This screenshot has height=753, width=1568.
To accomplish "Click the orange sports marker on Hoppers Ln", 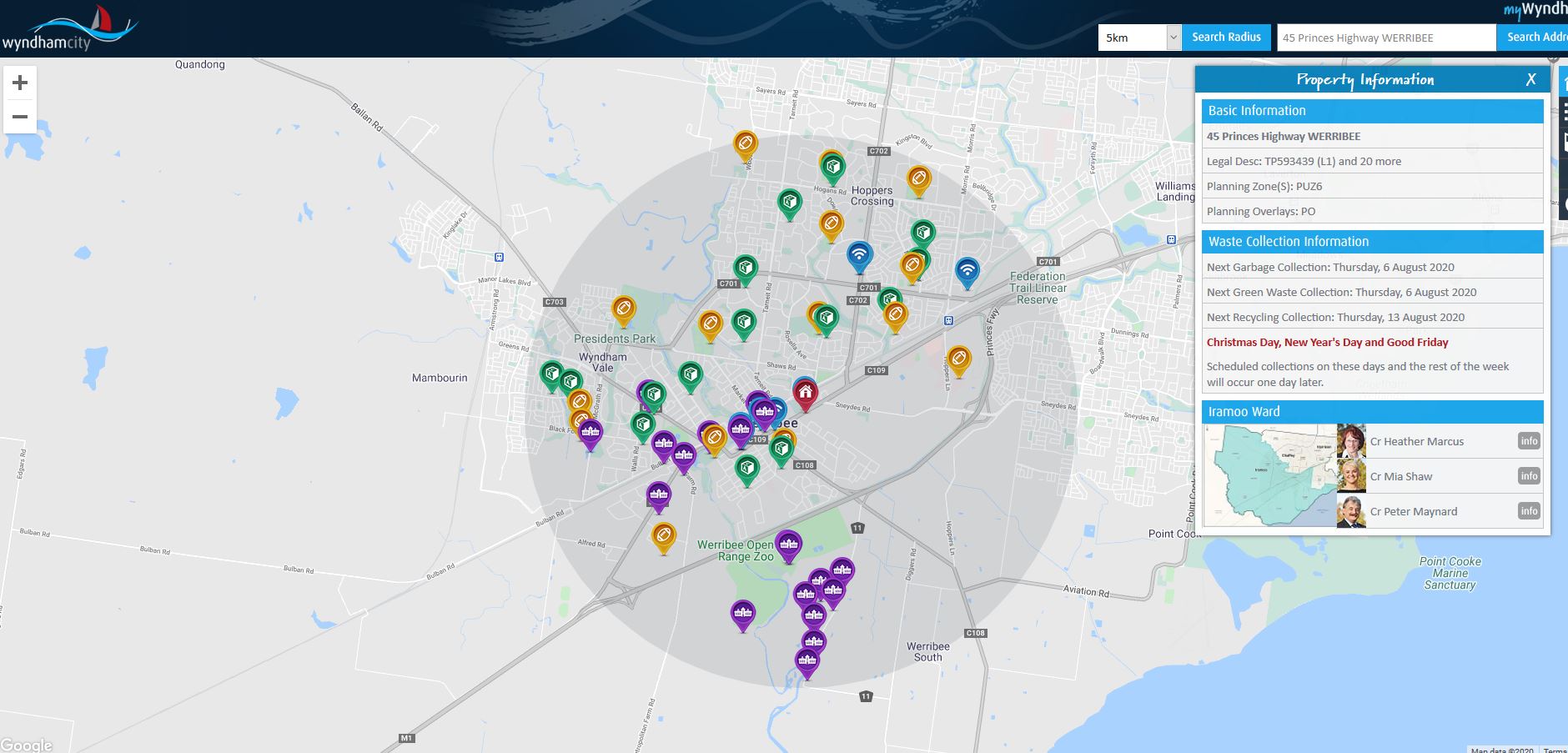I will pyautogui.click(x=959, y=361).
